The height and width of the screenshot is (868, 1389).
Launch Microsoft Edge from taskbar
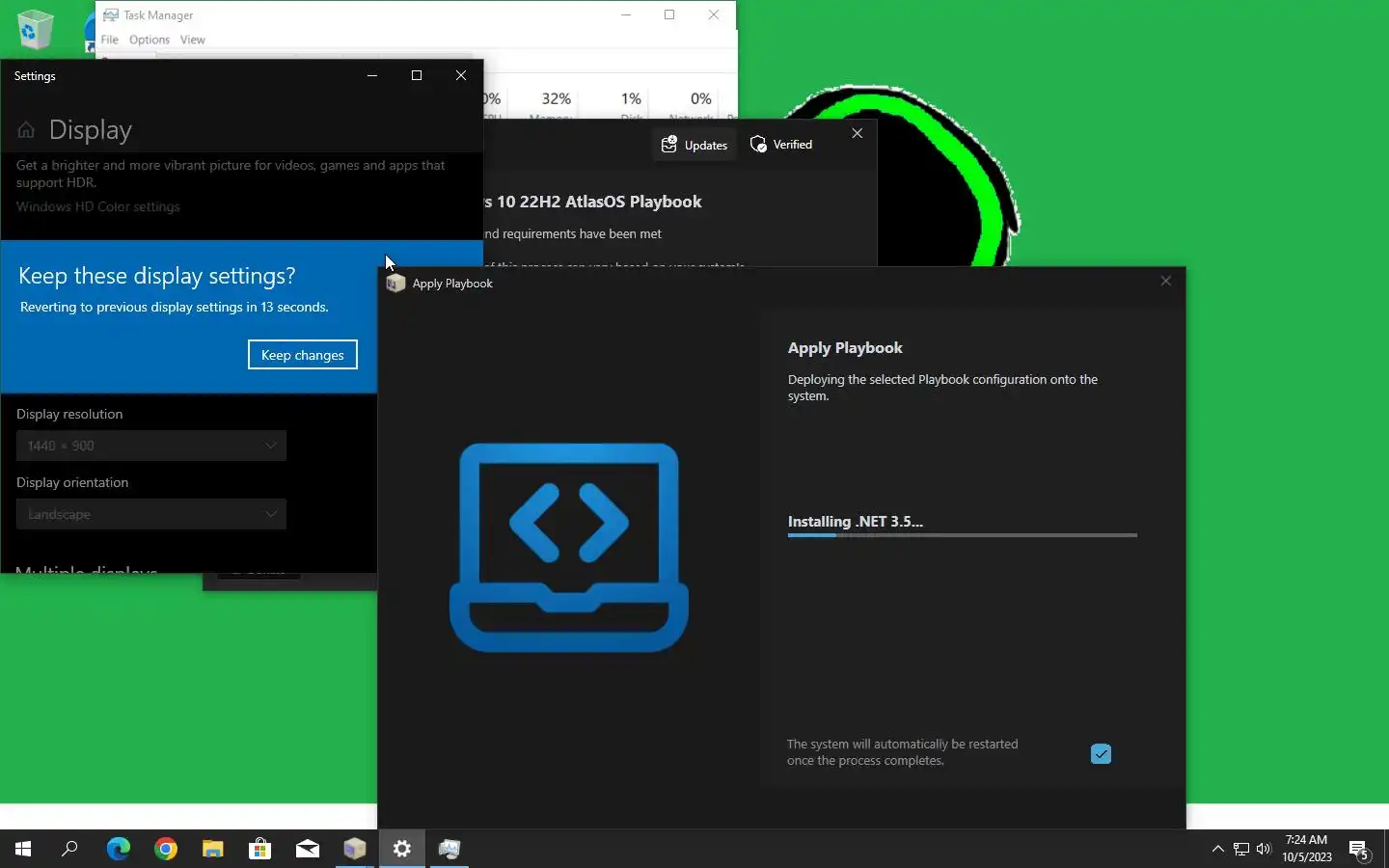pos(118,849)
